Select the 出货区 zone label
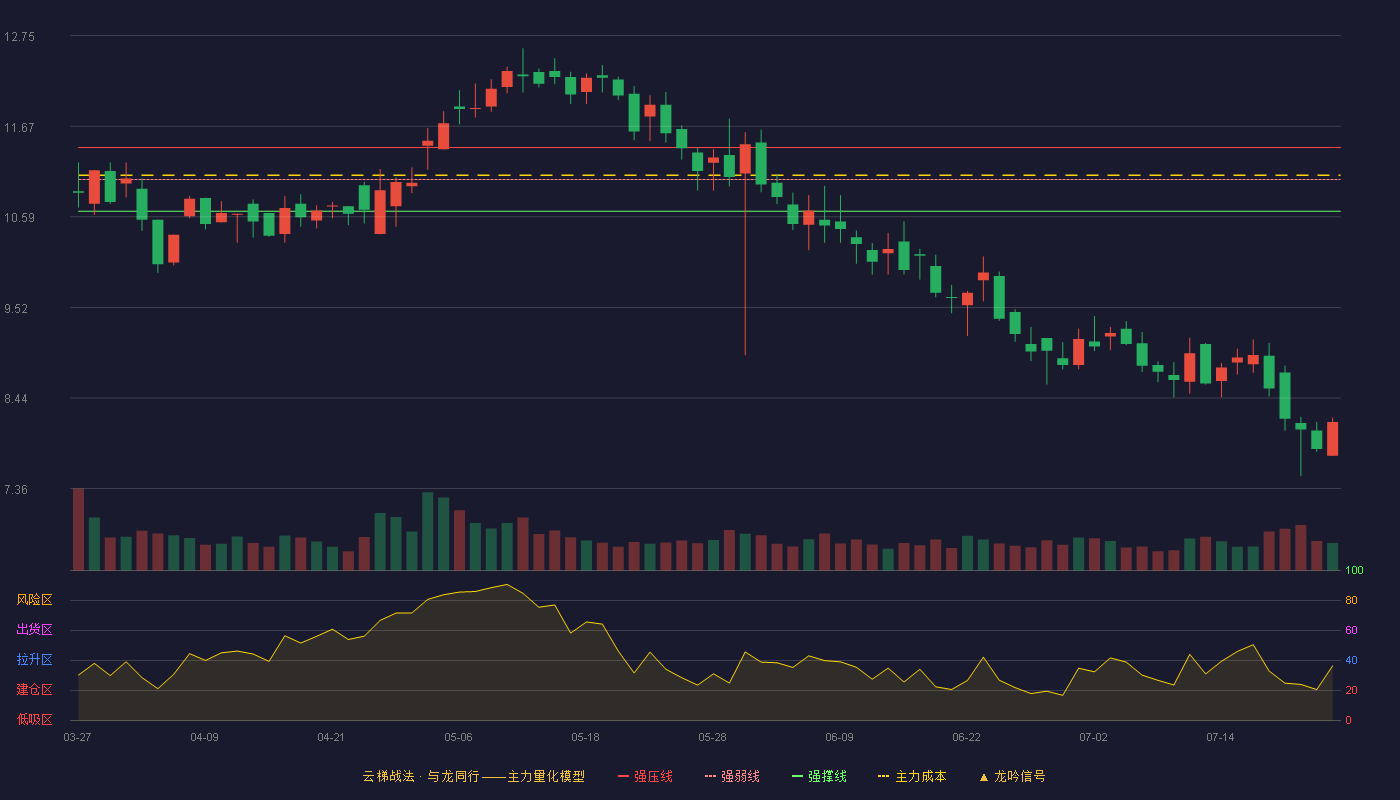1400x800 pixels. pos(34,630)
